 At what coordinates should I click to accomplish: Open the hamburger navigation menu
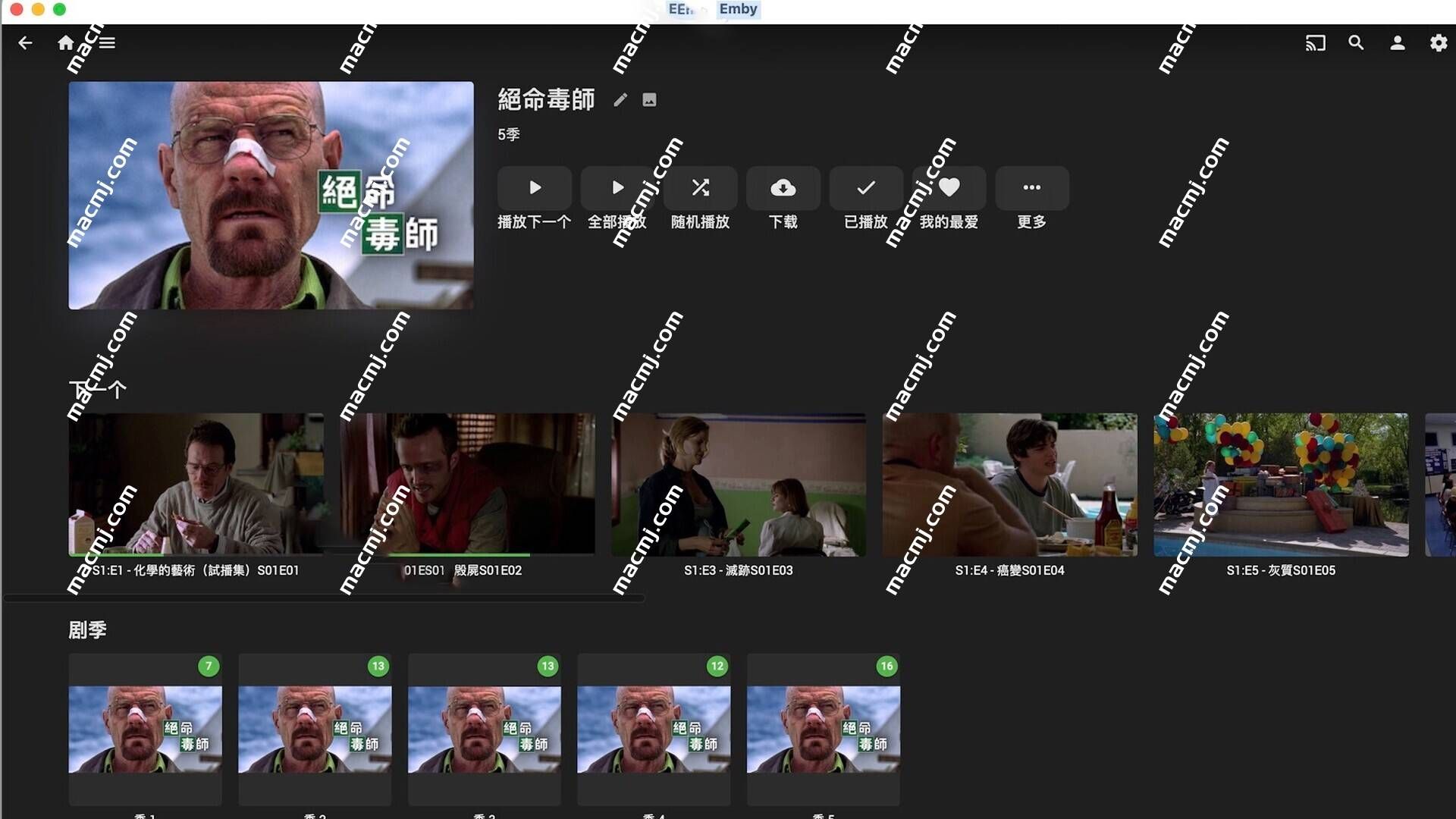coord(108,43)
